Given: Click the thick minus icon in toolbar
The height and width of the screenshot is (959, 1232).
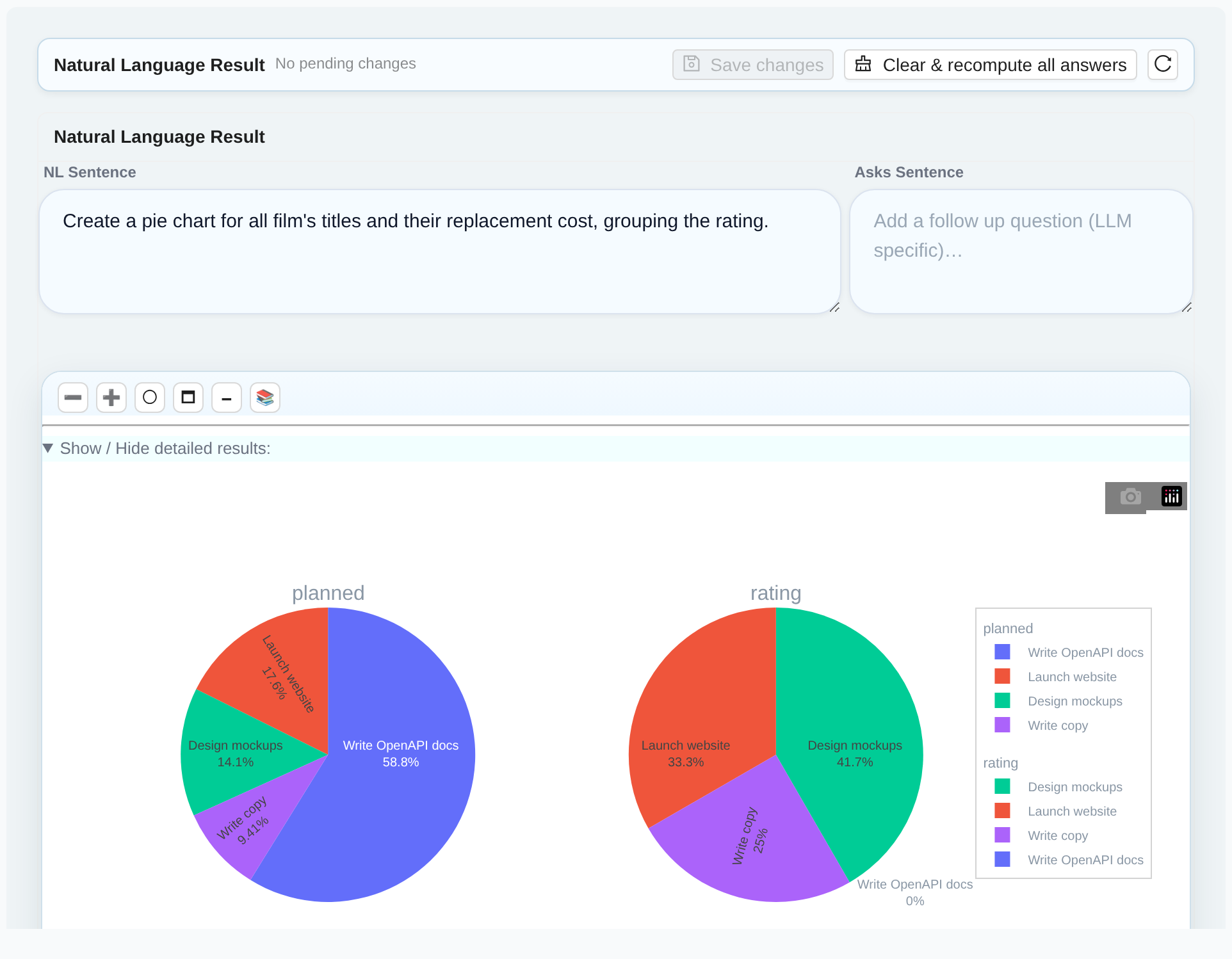Looking at the screenshot, I should click(73, 398).
